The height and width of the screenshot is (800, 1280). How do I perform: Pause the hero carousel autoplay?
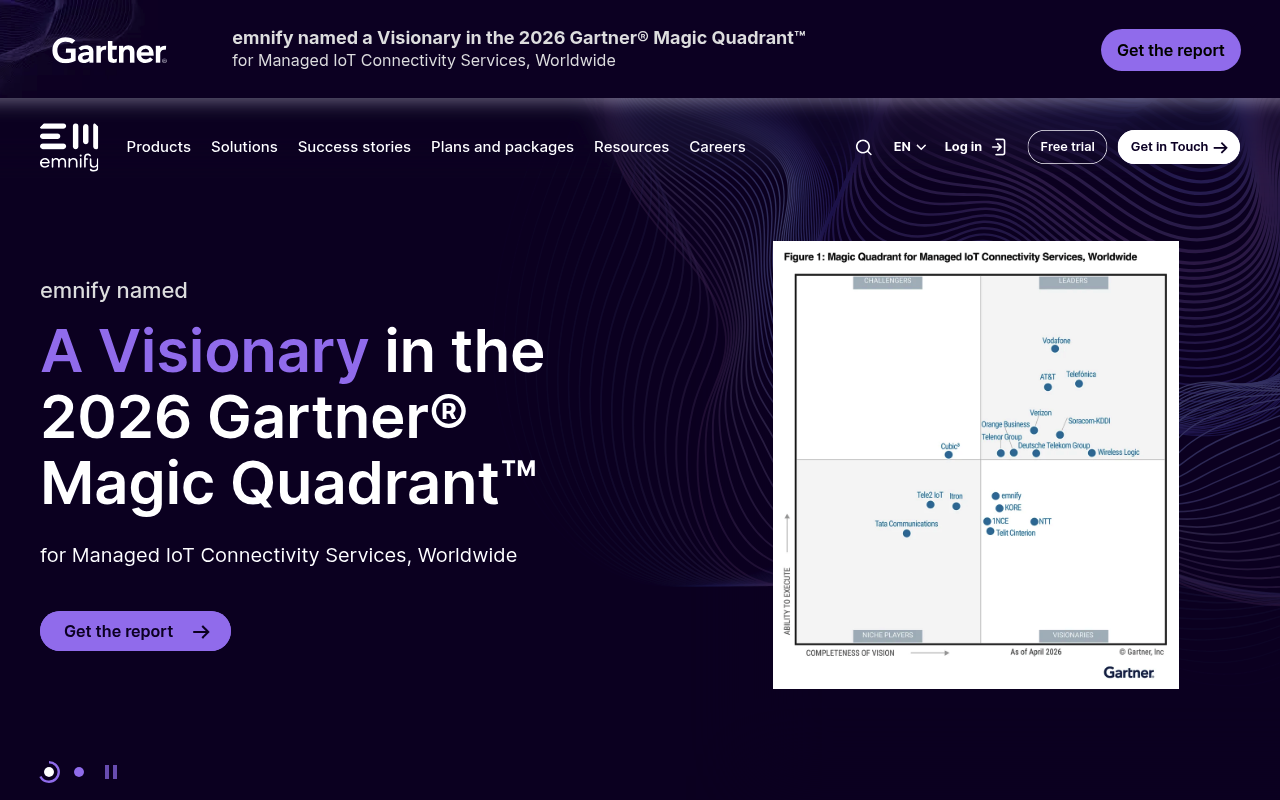pos(111,772)
